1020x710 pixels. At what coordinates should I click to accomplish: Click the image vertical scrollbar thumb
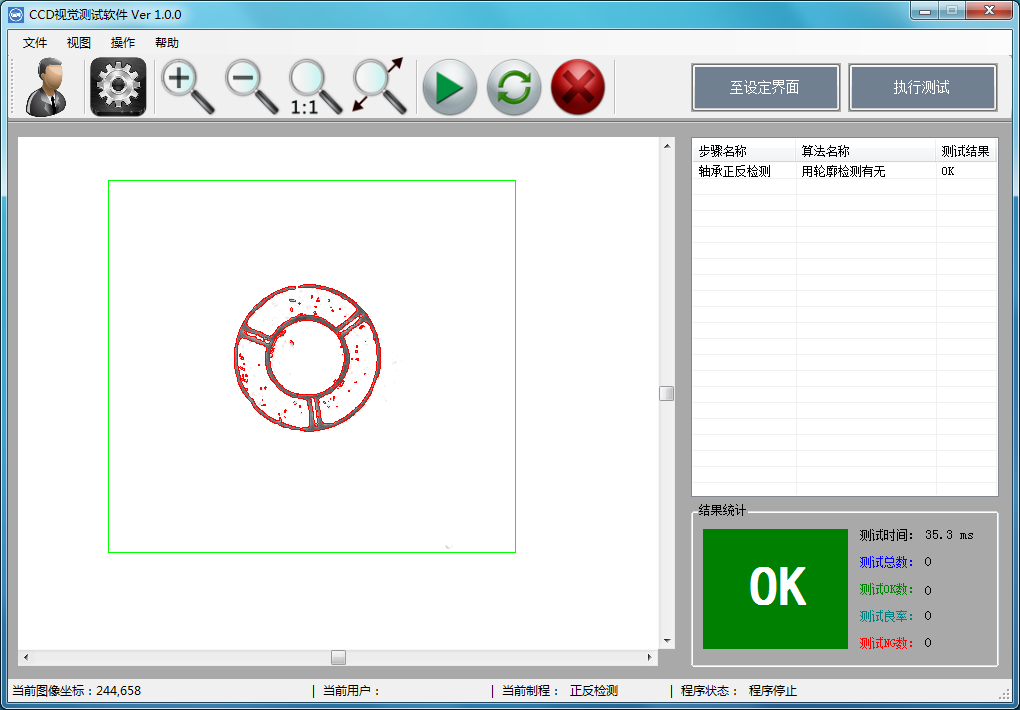667,393
